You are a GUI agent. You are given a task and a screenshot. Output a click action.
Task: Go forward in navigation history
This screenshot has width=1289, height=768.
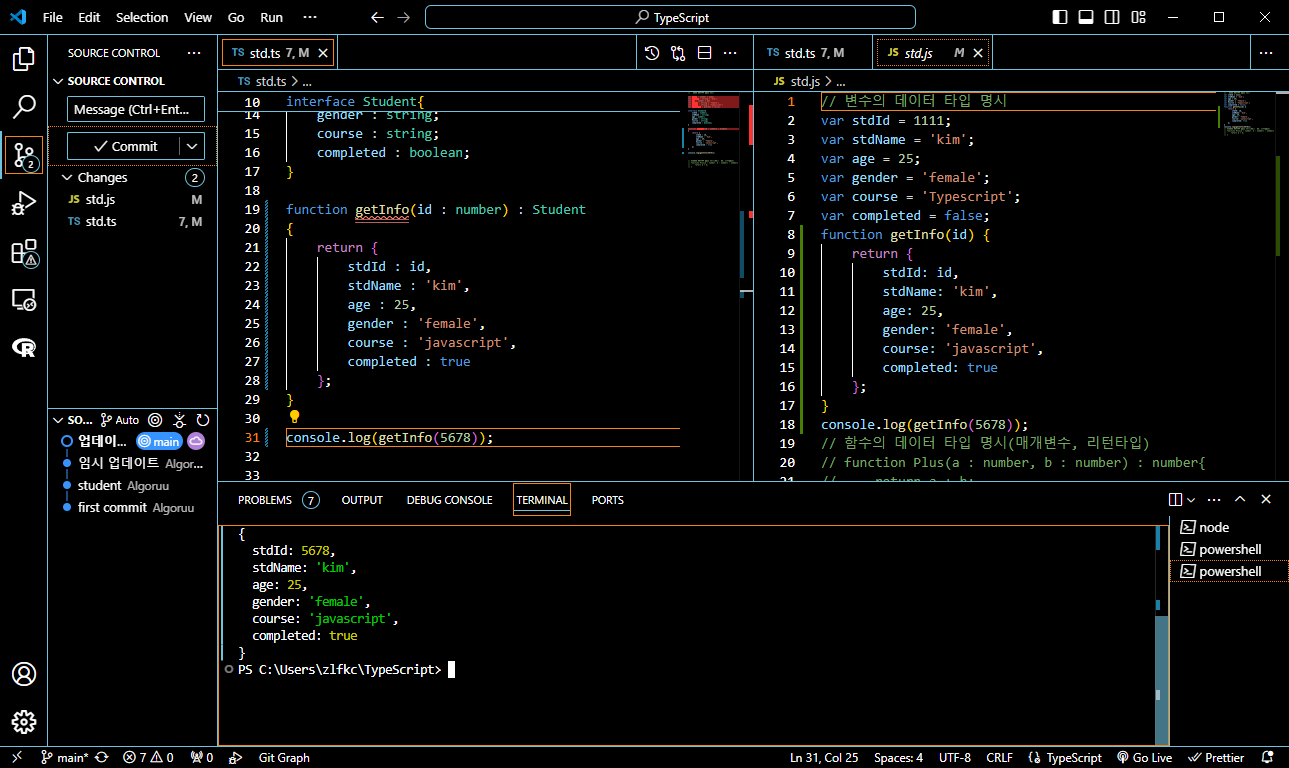(x=403, y=17)
